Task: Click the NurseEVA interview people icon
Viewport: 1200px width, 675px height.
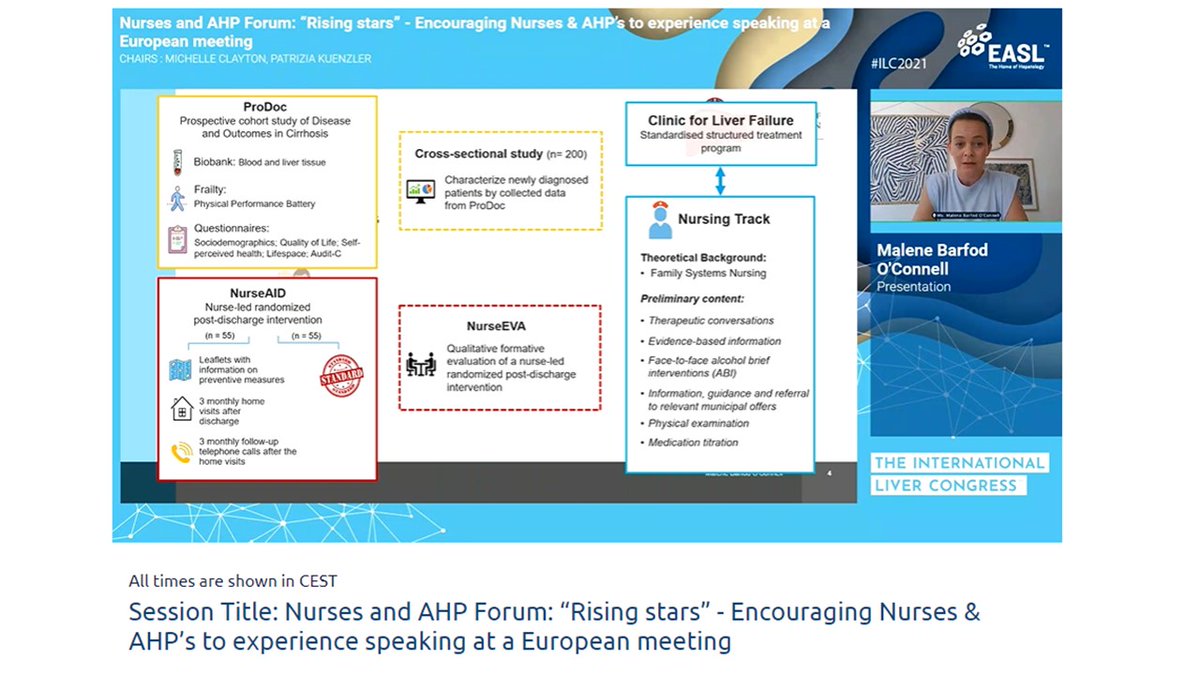Action: pyautogui.click(x=421, y=365)
